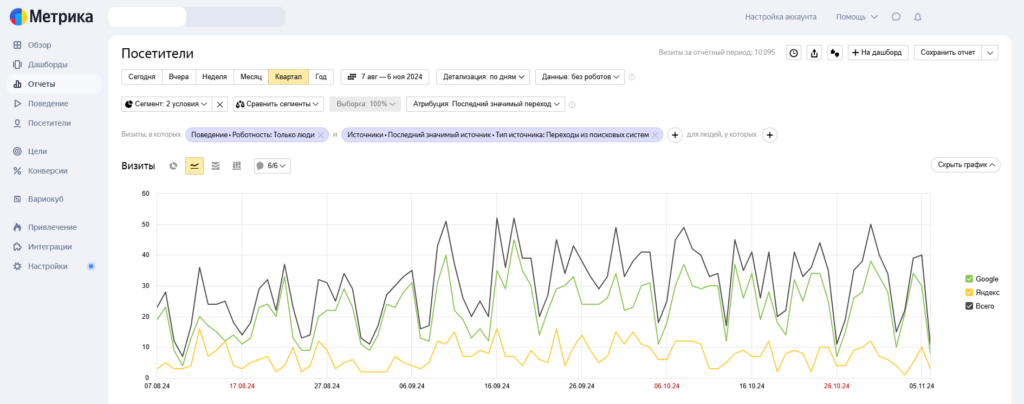
Task: Open notifications bell icon
Action: pos(918,17)
